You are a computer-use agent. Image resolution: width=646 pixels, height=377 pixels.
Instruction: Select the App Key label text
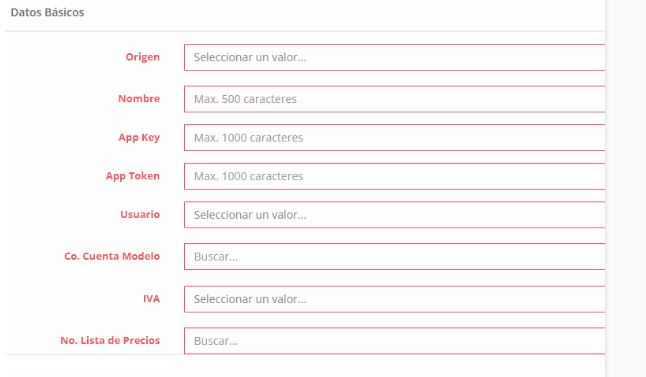pyautogui.click(x=139, y=137)
